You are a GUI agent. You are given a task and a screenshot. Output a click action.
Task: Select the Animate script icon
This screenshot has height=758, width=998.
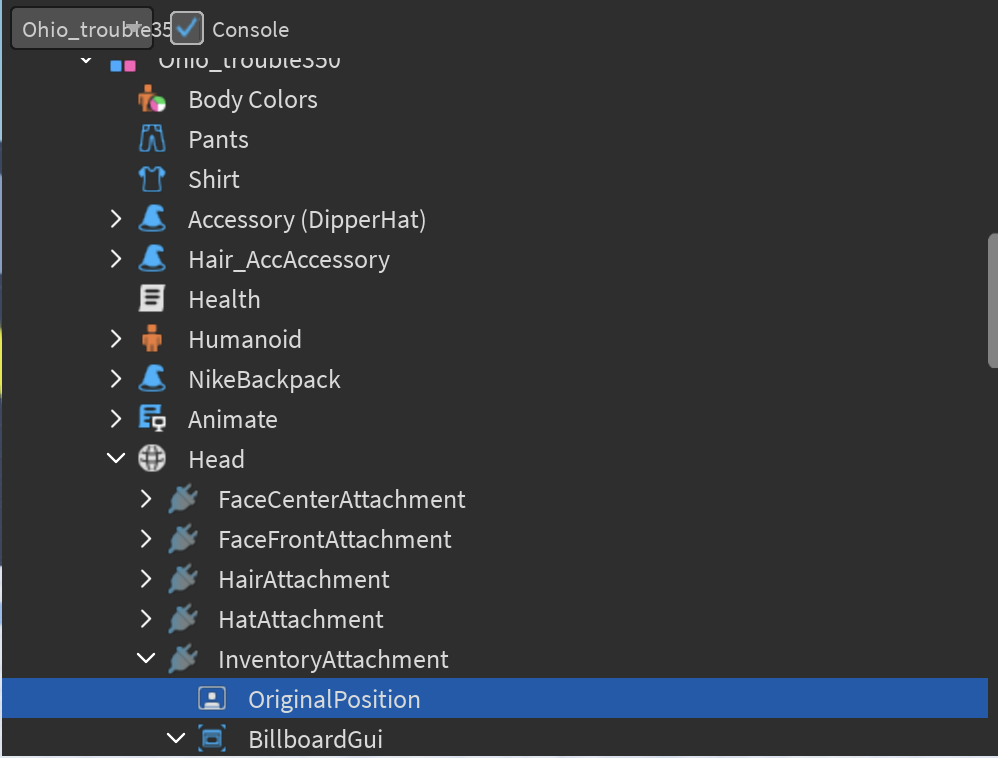click(x=152, y=419)
